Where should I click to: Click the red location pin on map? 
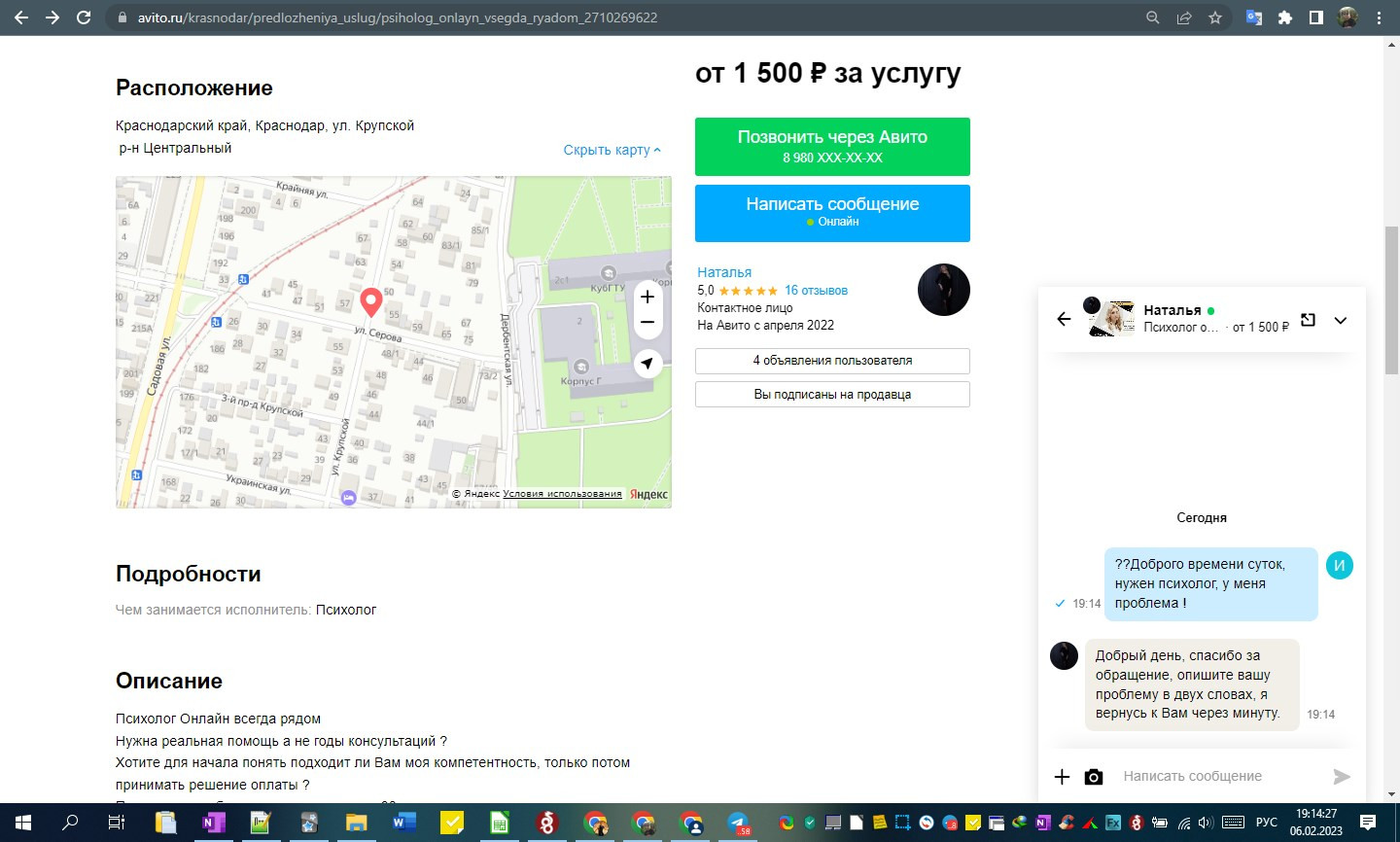370,301
